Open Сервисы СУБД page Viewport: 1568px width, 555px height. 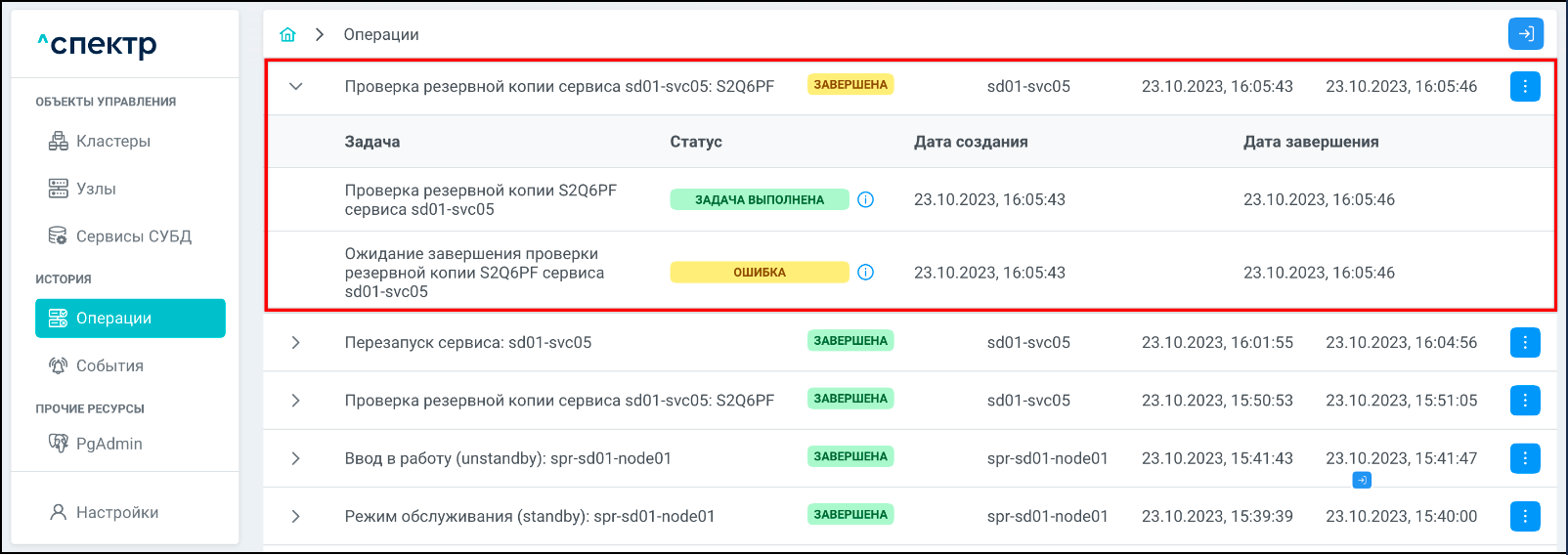tap(133, 236)
